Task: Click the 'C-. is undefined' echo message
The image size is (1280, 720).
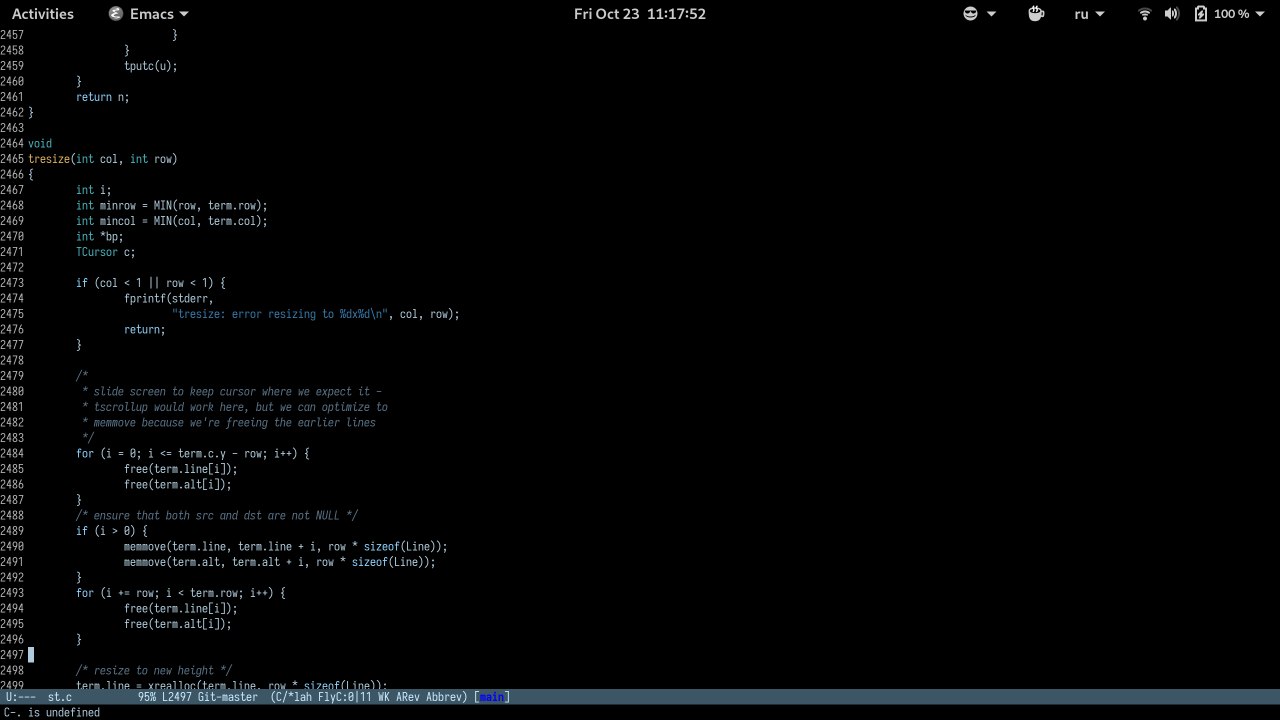Action: 52,713
